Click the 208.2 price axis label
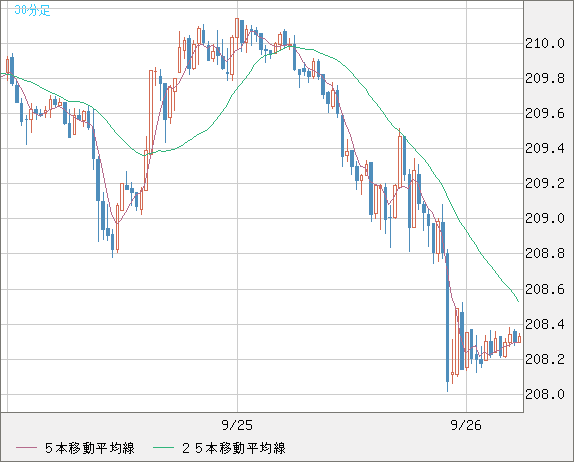This screenshot has height=462, width=574. [545, 359]
